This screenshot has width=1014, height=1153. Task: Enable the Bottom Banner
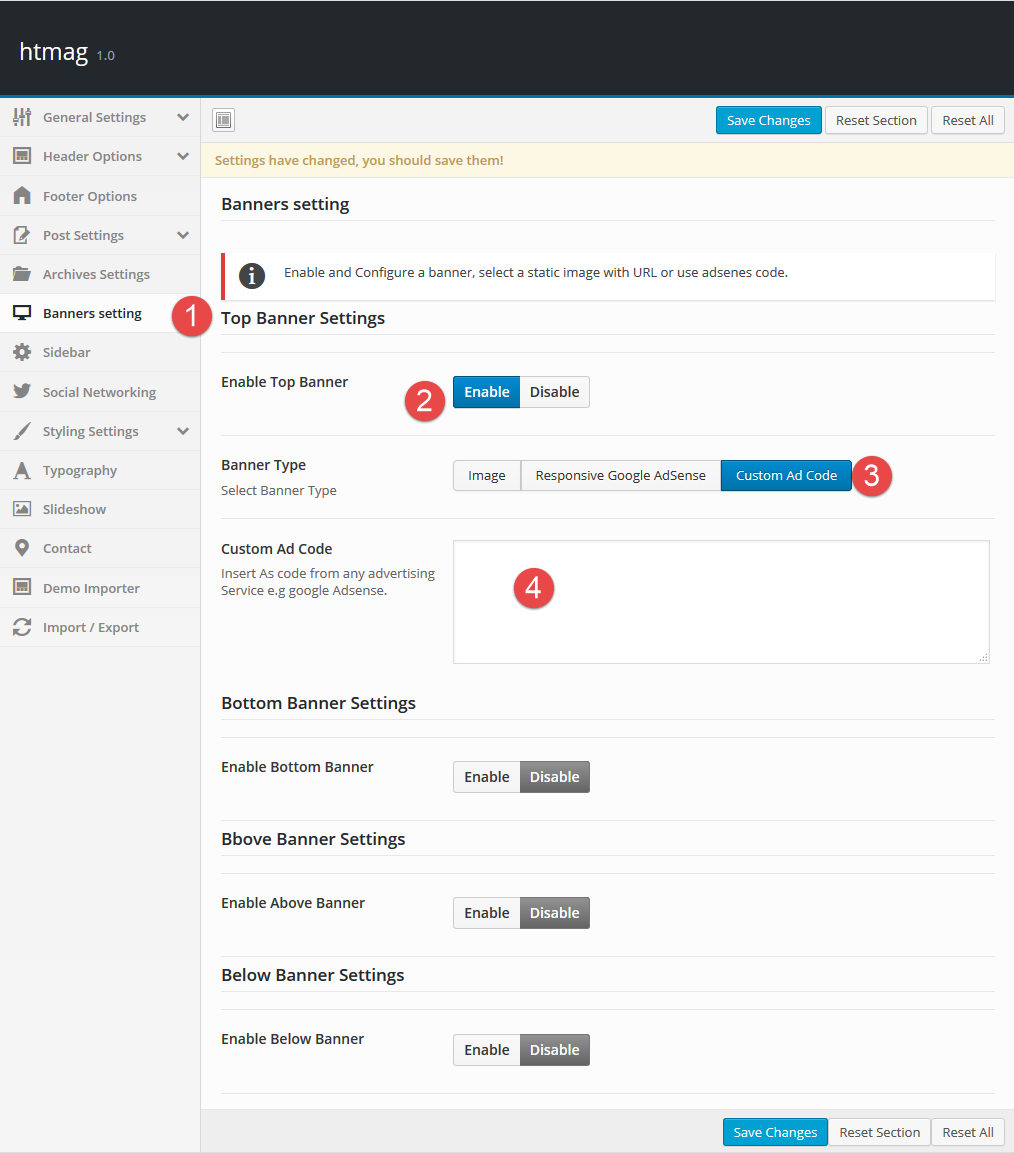click(487, 777)
